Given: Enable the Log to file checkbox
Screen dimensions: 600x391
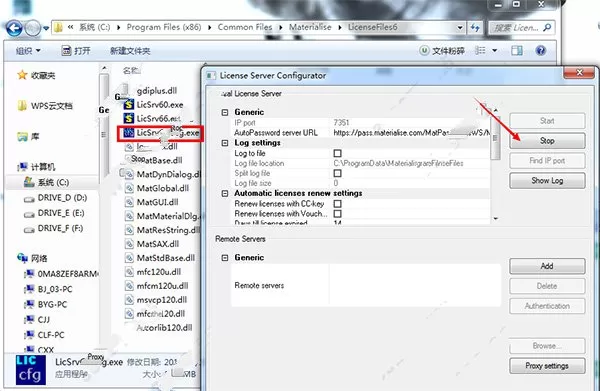Looking at the screenshot, I should (338, 153).
